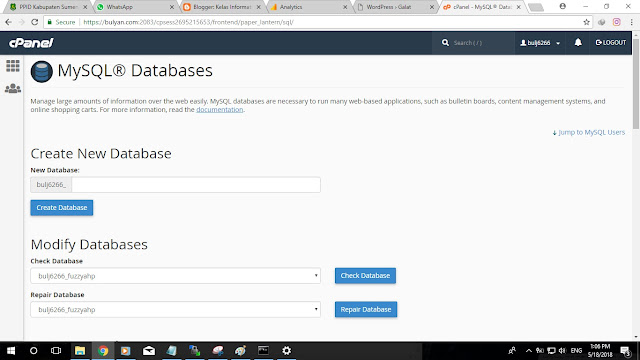Click the browser address bar
640x360 pixels.
(x=318, y=22)
